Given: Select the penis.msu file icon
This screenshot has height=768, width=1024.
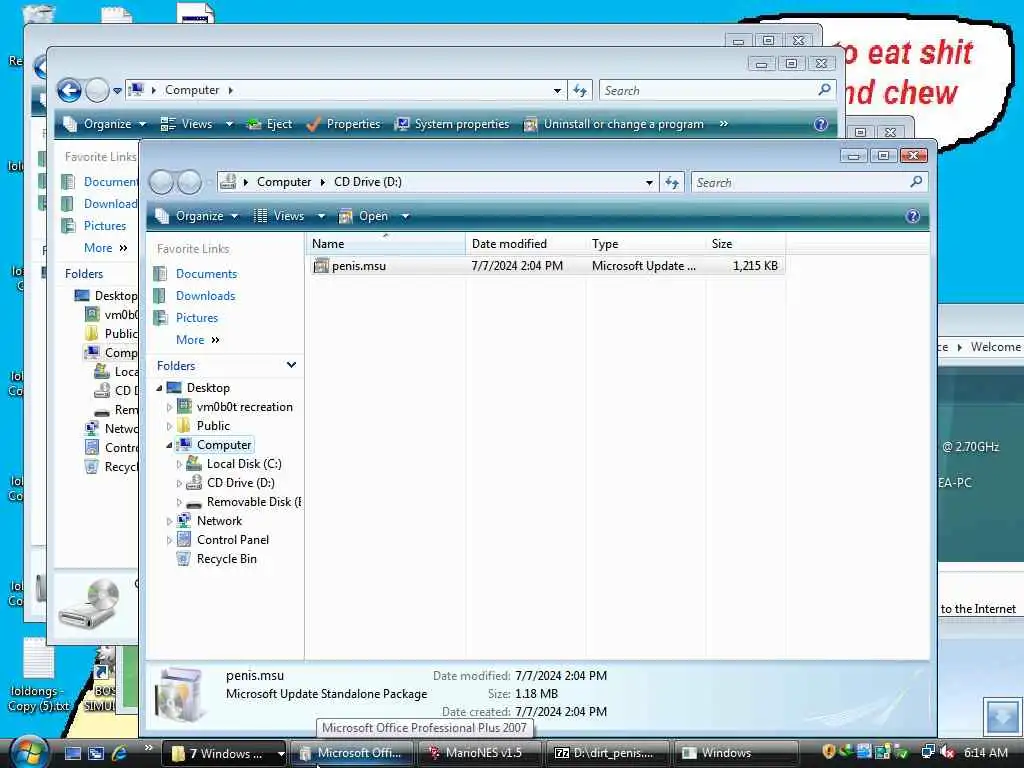Looking at the screenshot, I should click(x=321, y=266).
